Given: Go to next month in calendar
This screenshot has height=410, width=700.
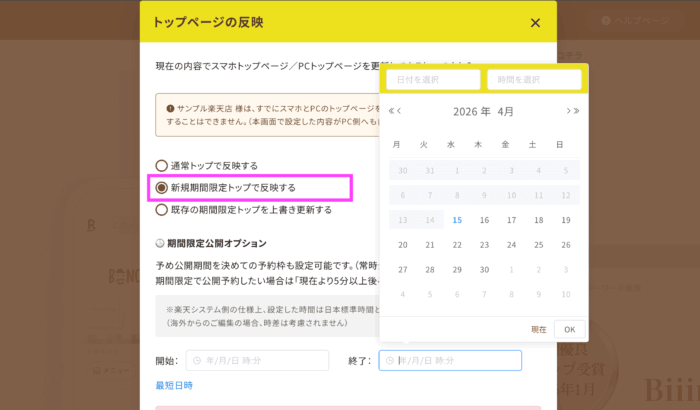Looking at the screenshot, I should [x=567, y=111].
